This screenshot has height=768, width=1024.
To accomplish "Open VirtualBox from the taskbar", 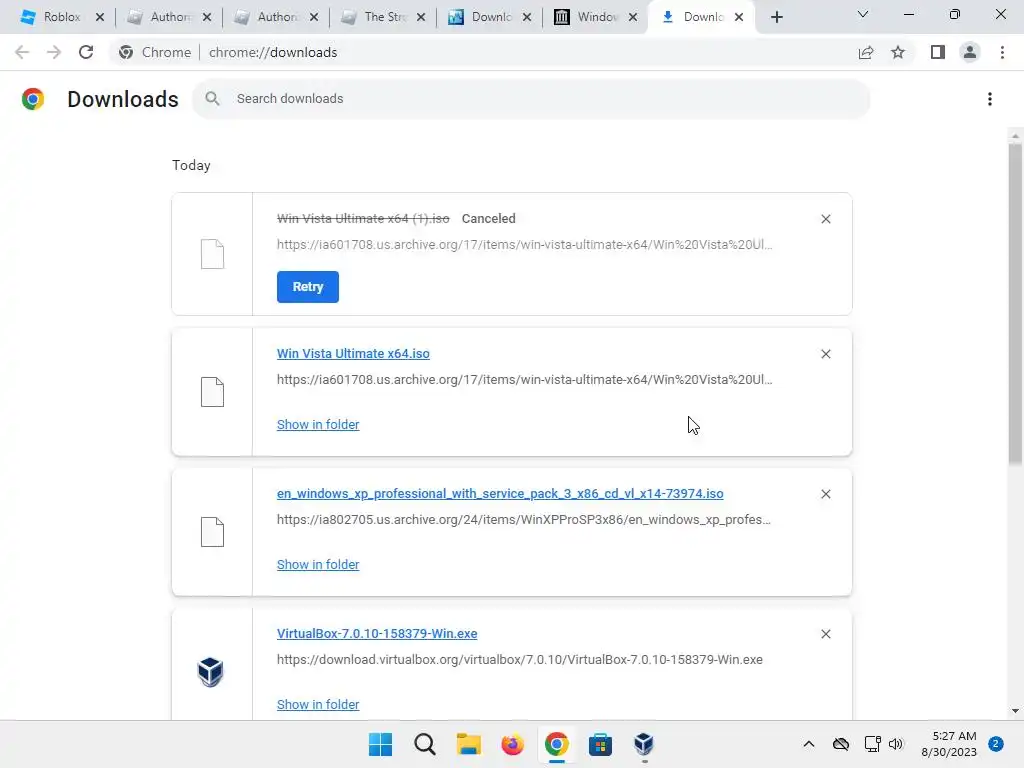I will point(644,744).
